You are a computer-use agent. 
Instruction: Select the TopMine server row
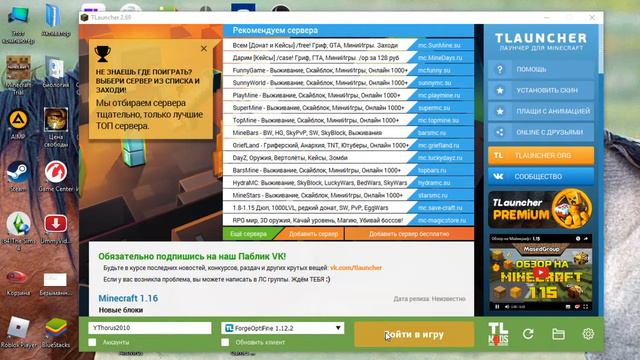(x=349, y=120)
